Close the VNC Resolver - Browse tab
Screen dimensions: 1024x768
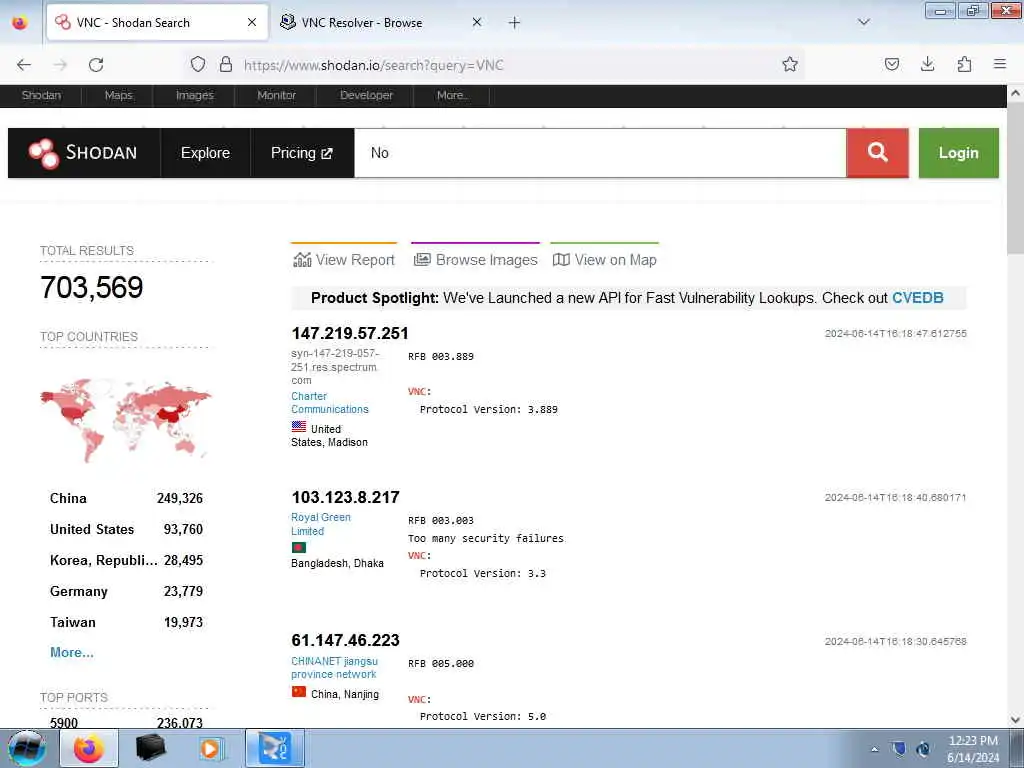(x=477, y=22)
